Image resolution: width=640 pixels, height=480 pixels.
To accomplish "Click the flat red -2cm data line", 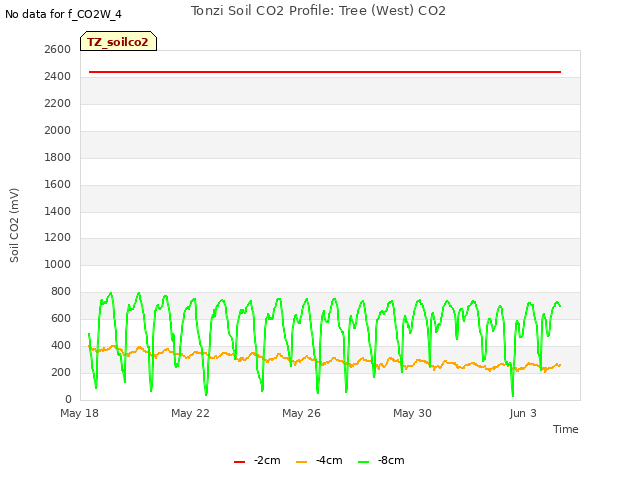I will tap(325, 72).
